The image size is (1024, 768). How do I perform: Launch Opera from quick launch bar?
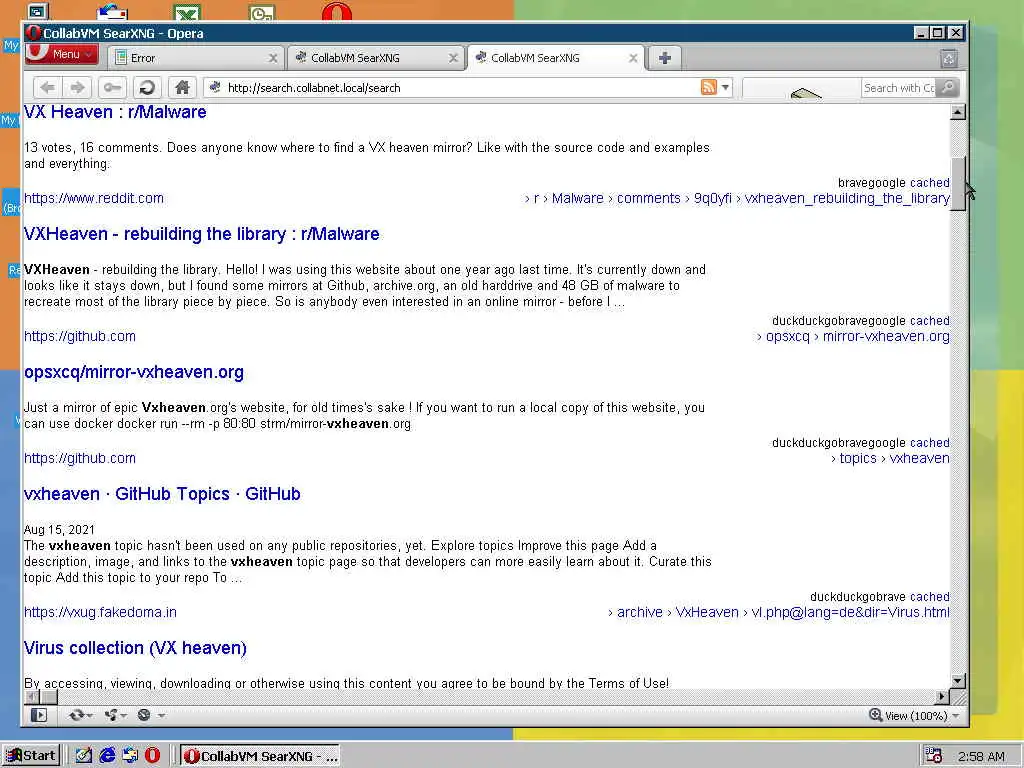(x=152, y=756)
